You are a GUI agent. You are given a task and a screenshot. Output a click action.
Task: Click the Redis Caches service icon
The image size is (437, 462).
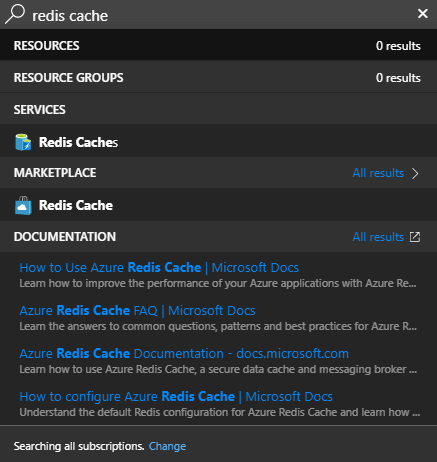(23, 142)
